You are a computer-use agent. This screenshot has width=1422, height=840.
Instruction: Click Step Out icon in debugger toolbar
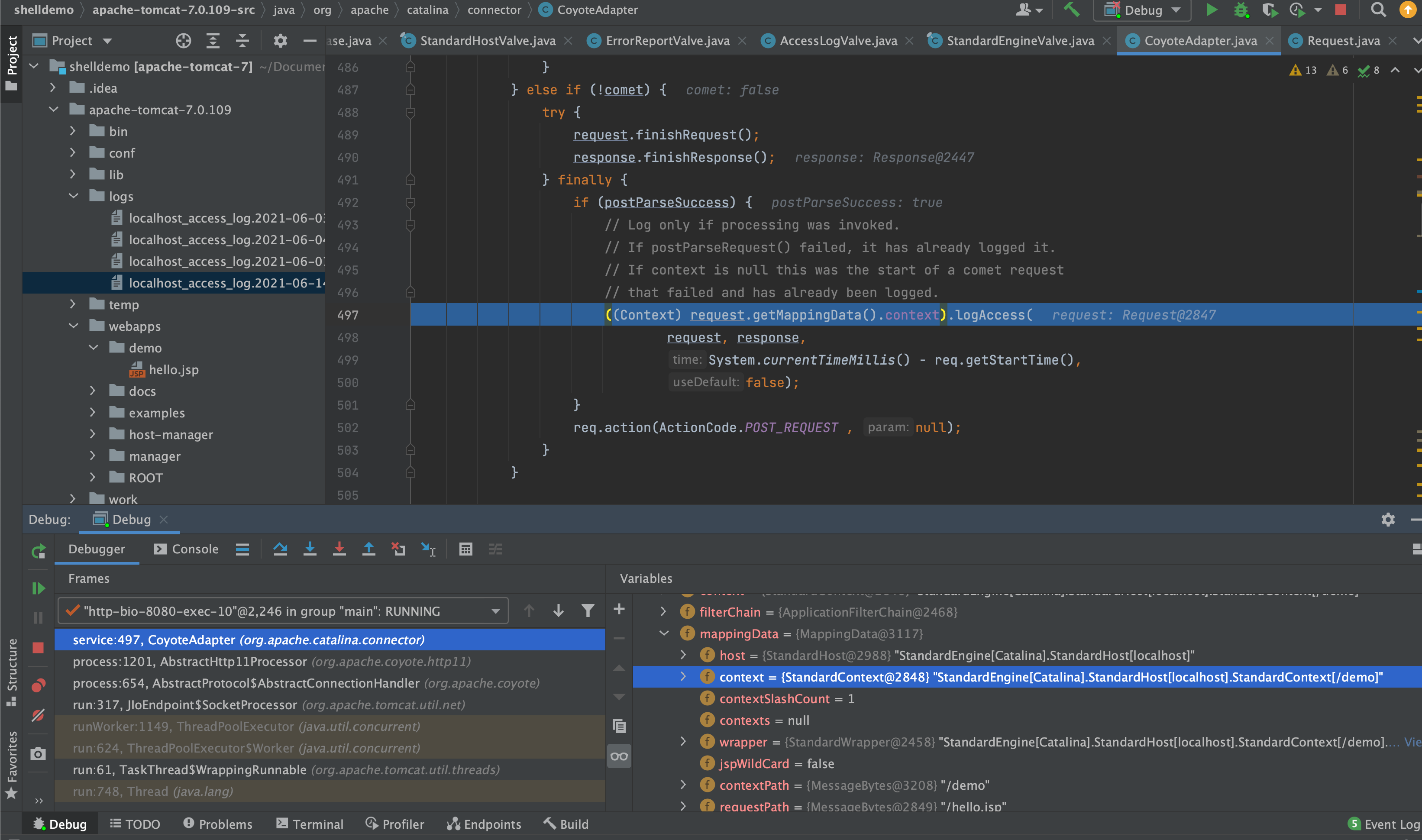click(368, 549)
